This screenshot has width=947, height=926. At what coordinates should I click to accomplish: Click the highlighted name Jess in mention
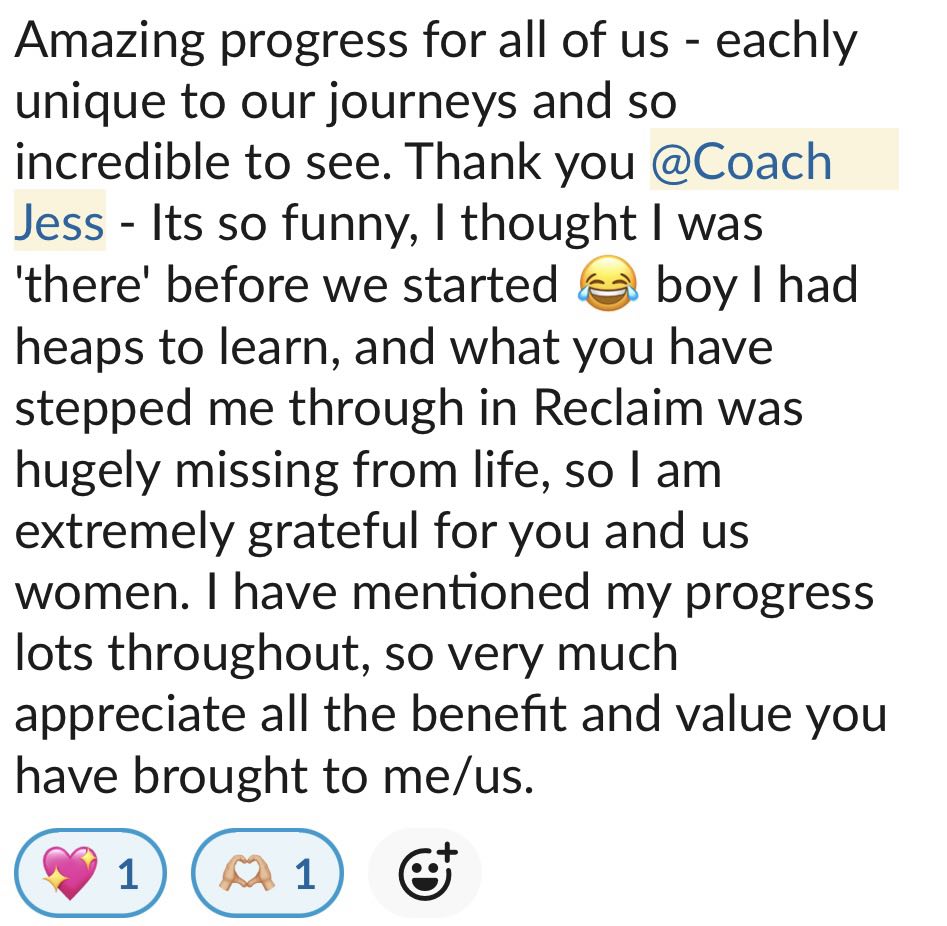59,222
